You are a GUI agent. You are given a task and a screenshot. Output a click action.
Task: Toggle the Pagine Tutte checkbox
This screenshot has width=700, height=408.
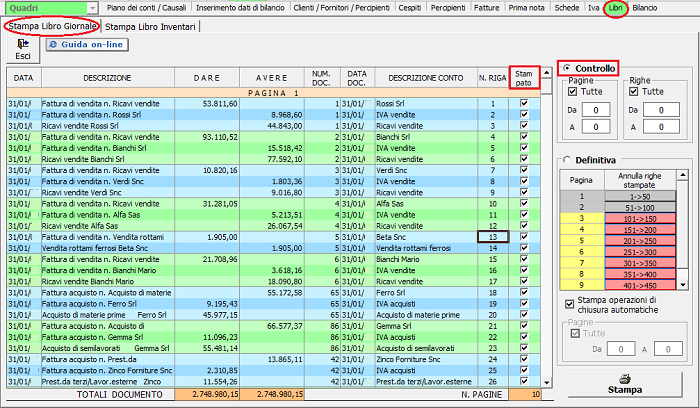(x=574, y=92)
